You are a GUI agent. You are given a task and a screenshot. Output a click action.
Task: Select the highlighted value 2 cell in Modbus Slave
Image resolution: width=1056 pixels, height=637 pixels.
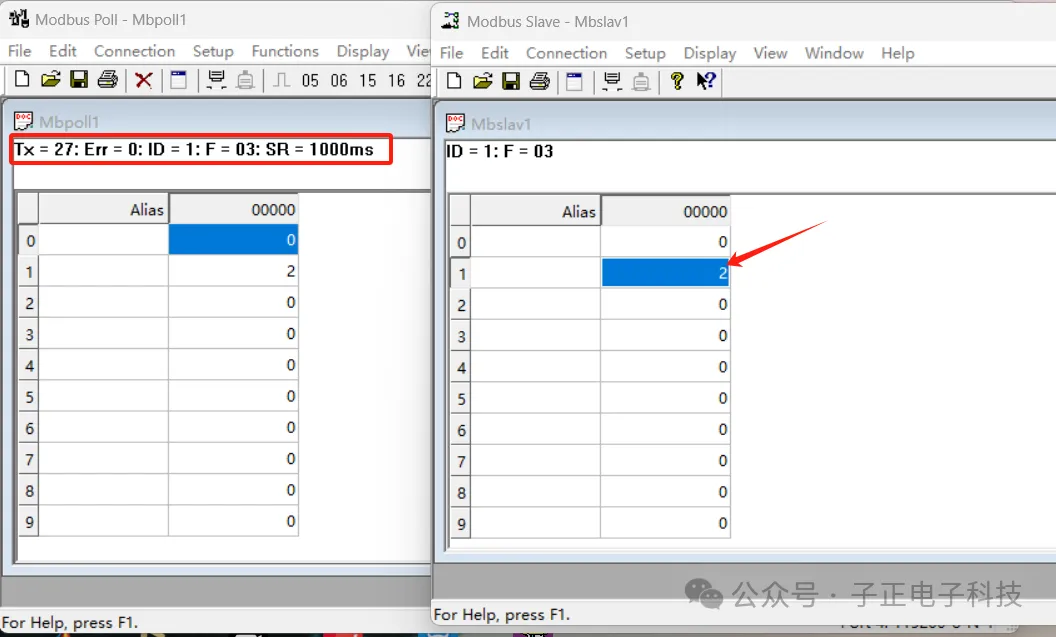point(666,273)
